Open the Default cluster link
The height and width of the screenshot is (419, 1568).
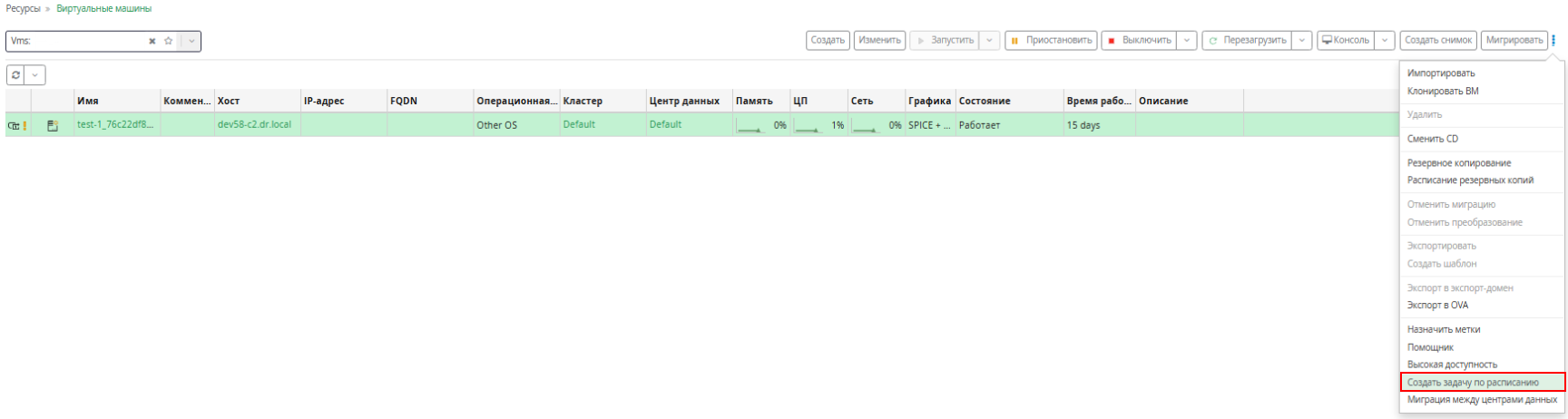(x=579, y=125)
